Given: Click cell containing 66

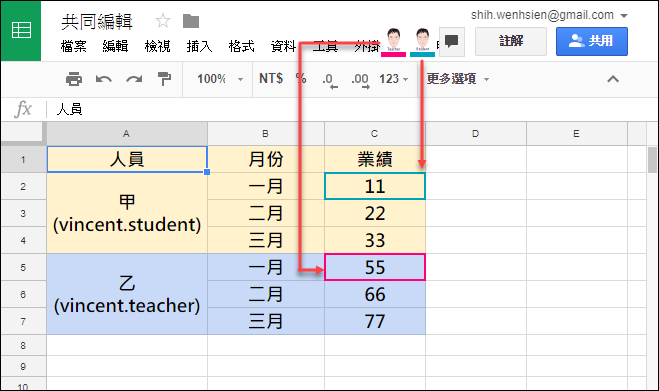Looking at the screenshot, I should [374, 294].
